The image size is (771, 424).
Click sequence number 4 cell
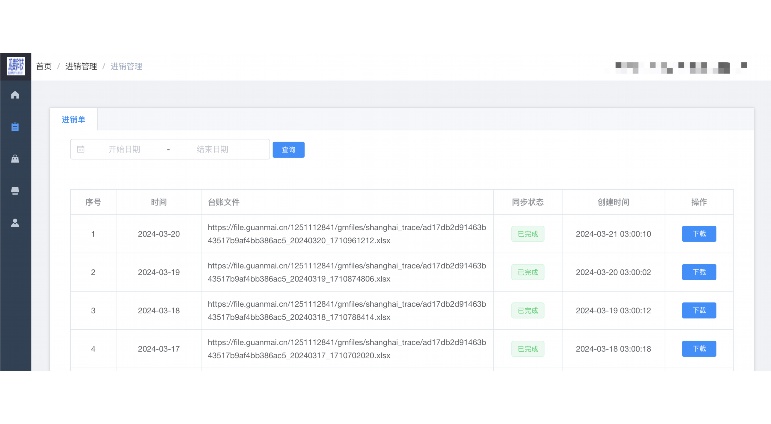coord(93,349)
